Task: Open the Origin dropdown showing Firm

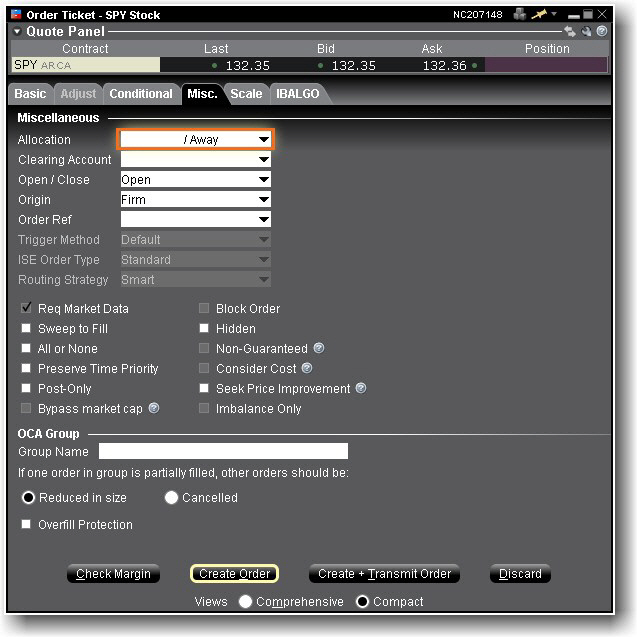Action: coord(196,199)
